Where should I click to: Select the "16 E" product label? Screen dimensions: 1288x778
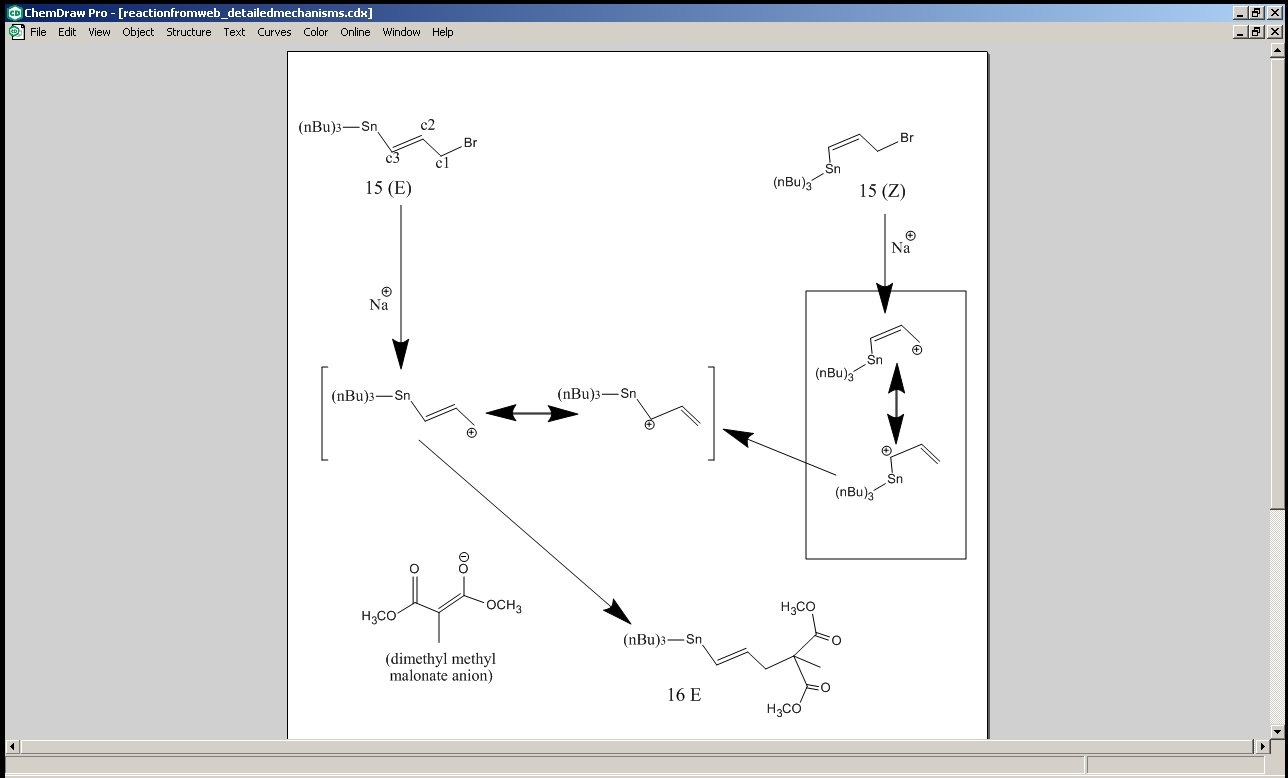click(684, 694)
